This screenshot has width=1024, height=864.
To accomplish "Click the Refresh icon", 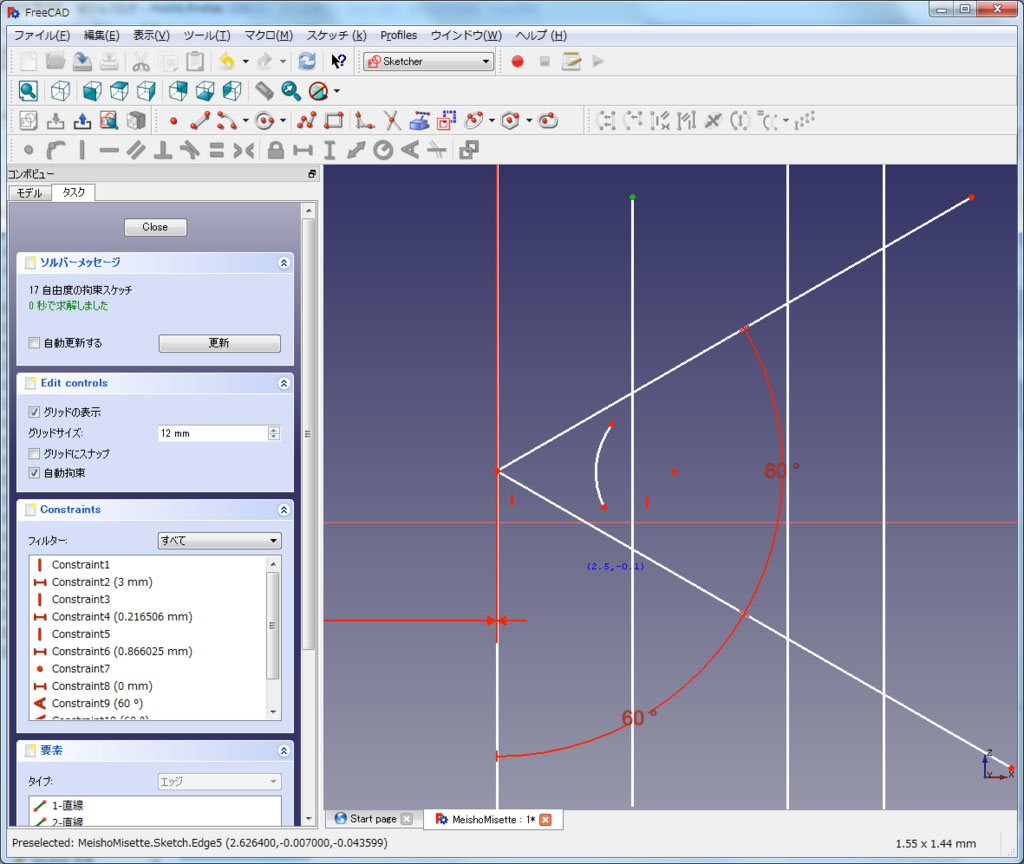I will pos(307,61).
